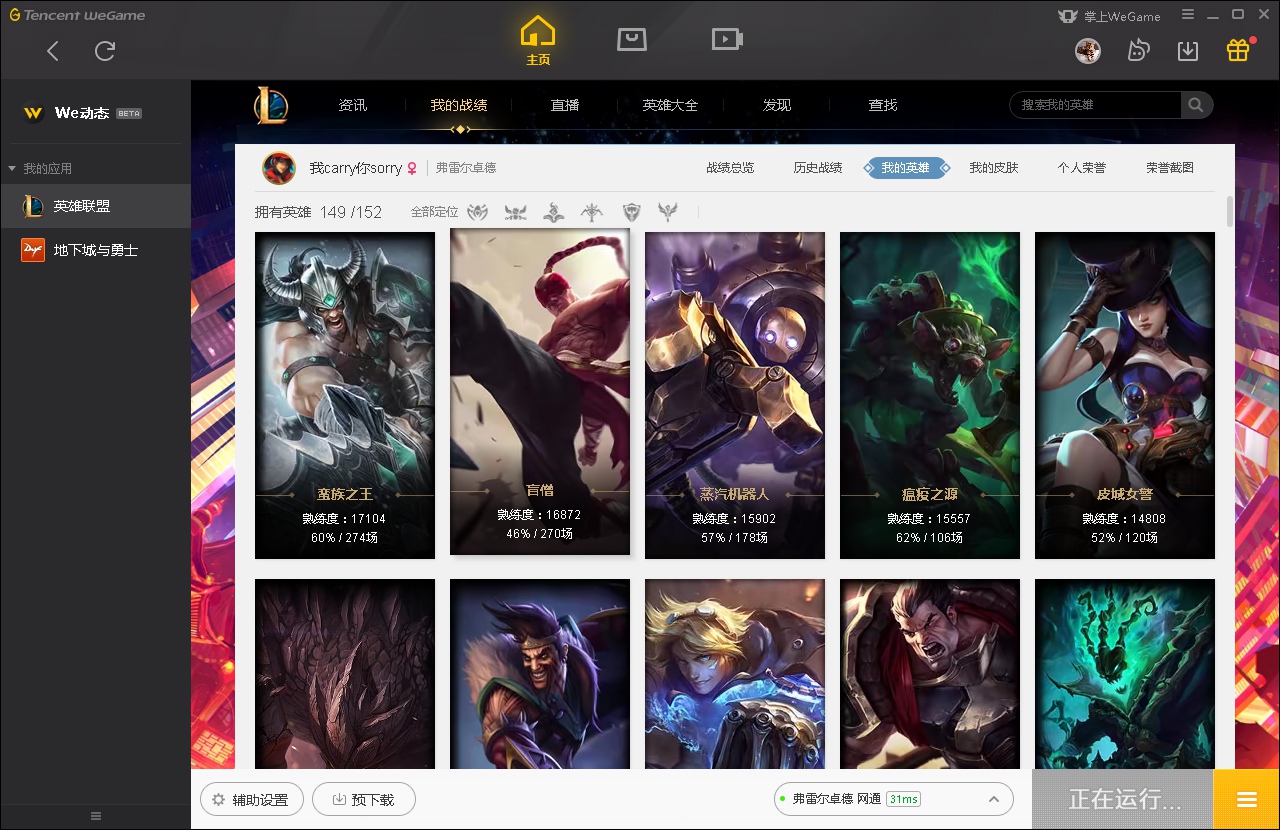
Task: Select 全部定位 all roles filter
Action: click(x=434, y=212)
